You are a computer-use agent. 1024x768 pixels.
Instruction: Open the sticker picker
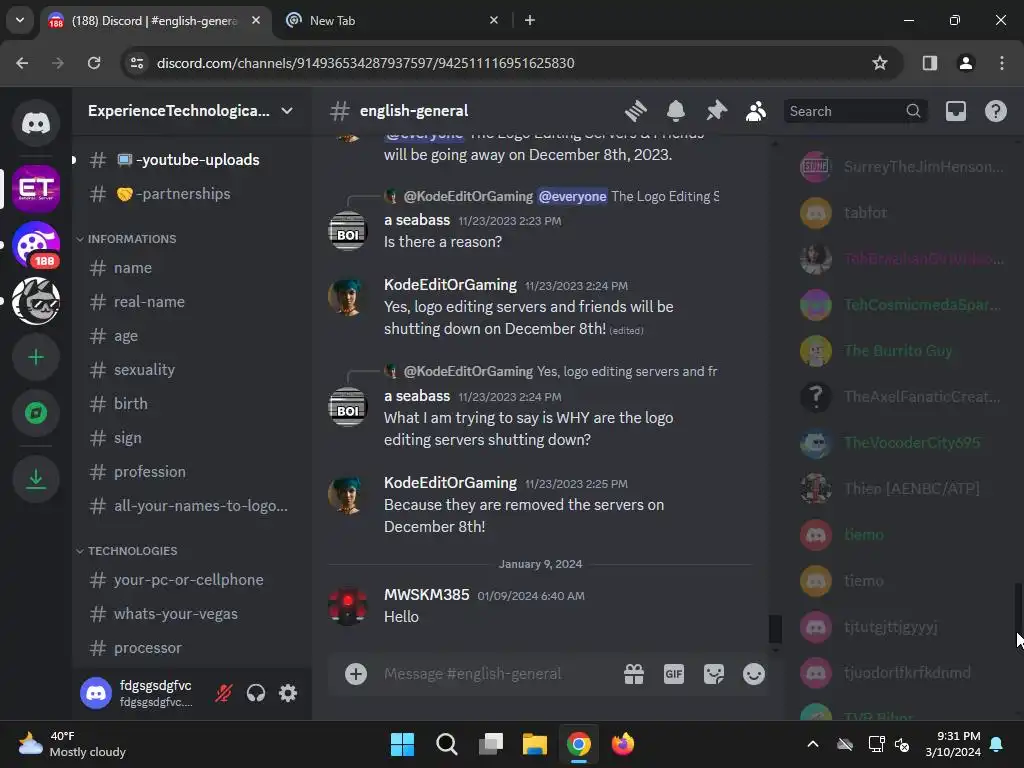(x=714, y=674)
